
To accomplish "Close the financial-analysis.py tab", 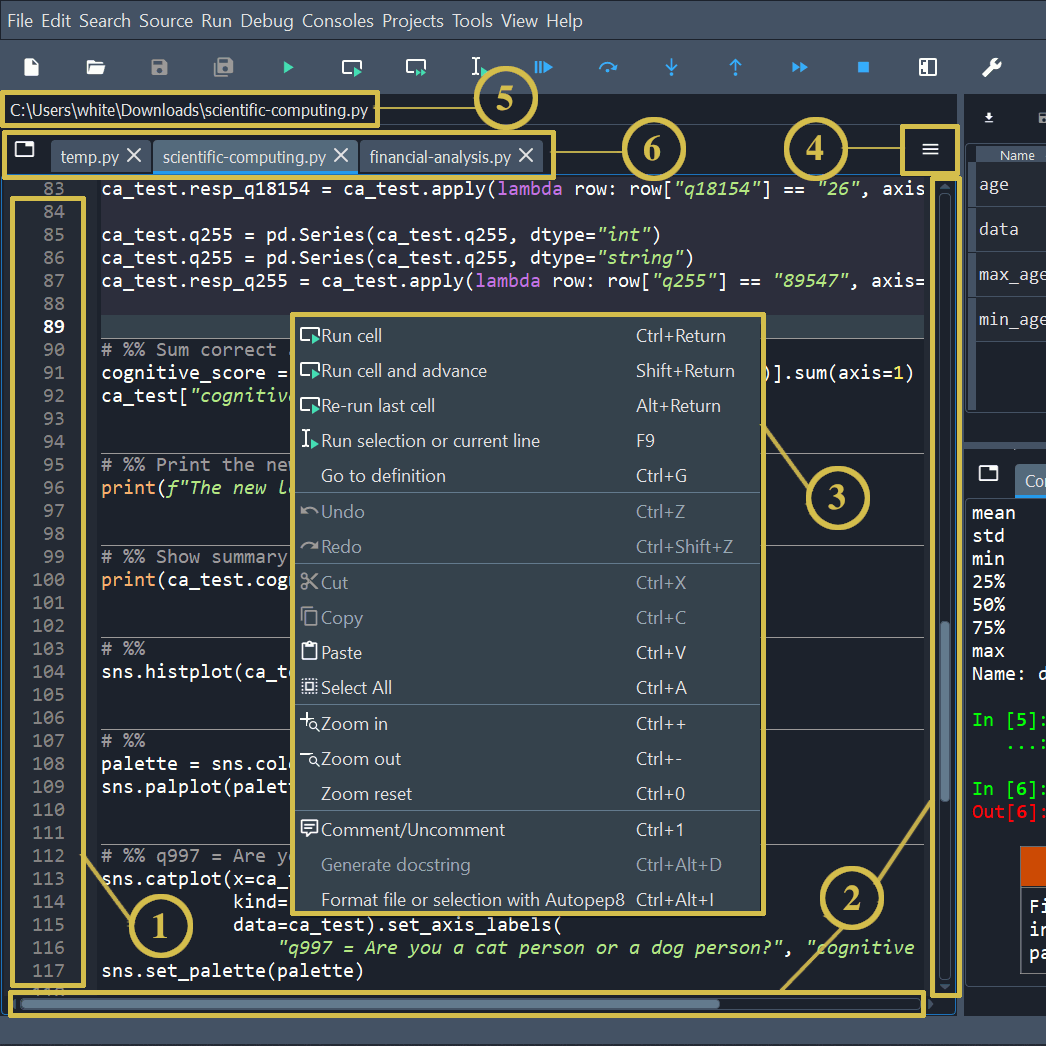I will tap(526, 156).
